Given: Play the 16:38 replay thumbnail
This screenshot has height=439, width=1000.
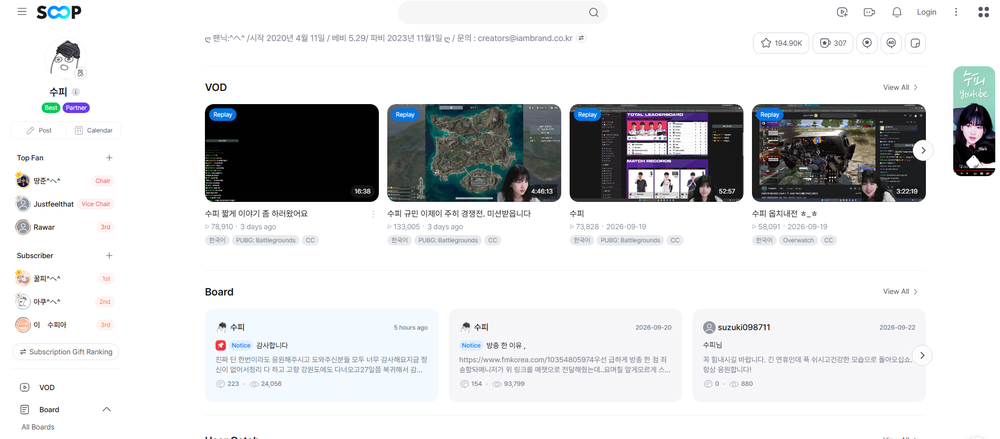Looking at the screenshot, I should pos(291,153).
